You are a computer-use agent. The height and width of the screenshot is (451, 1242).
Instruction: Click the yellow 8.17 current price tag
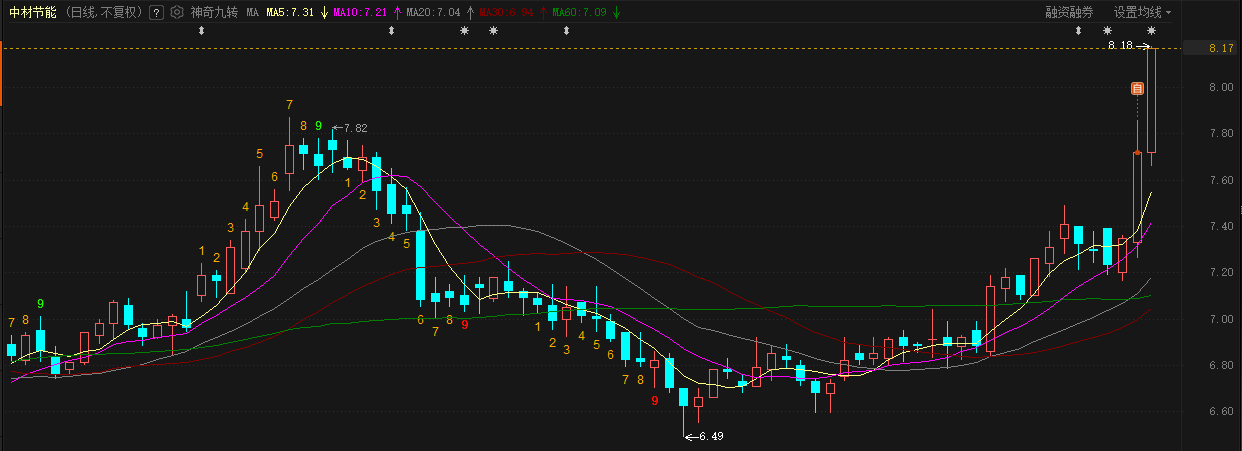(1219, 48)
